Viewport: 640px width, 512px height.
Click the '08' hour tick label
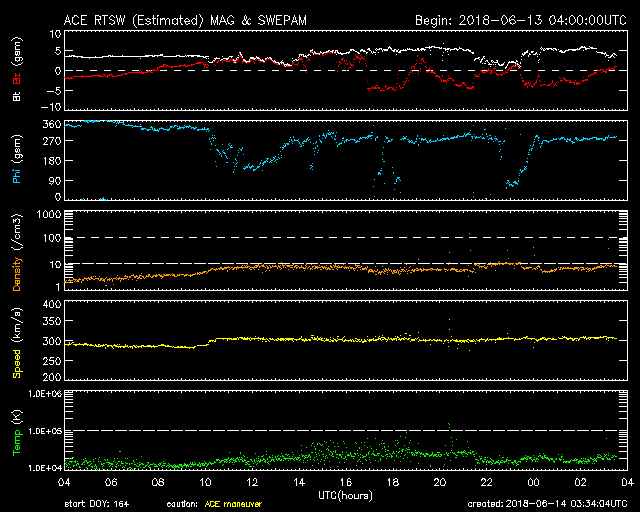tap(158, 483)
